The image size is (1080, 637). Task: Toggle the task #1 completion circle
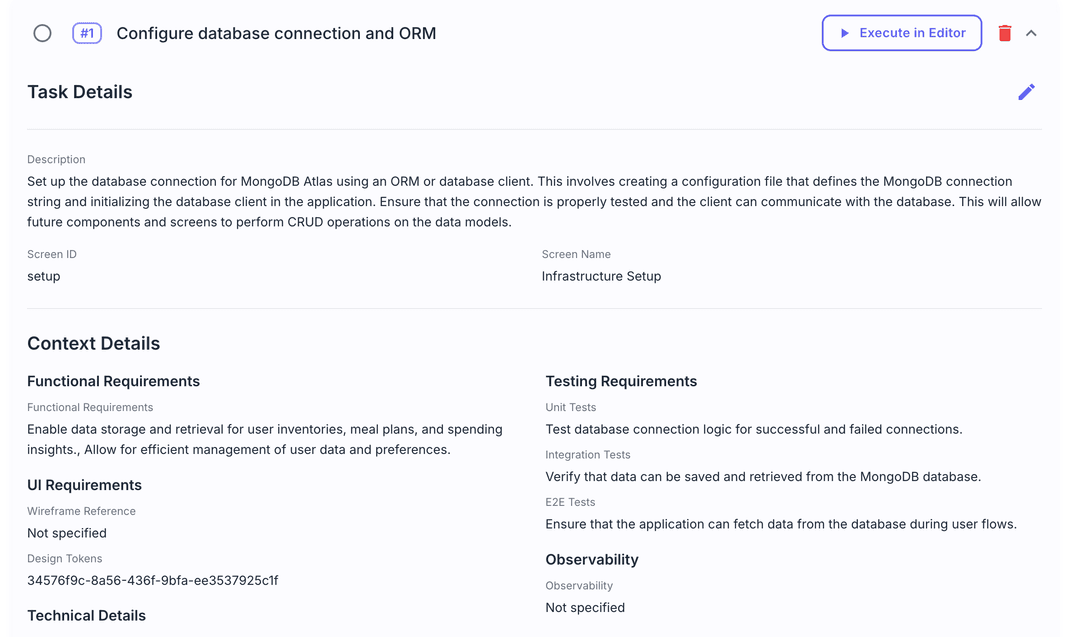(42, 33)
